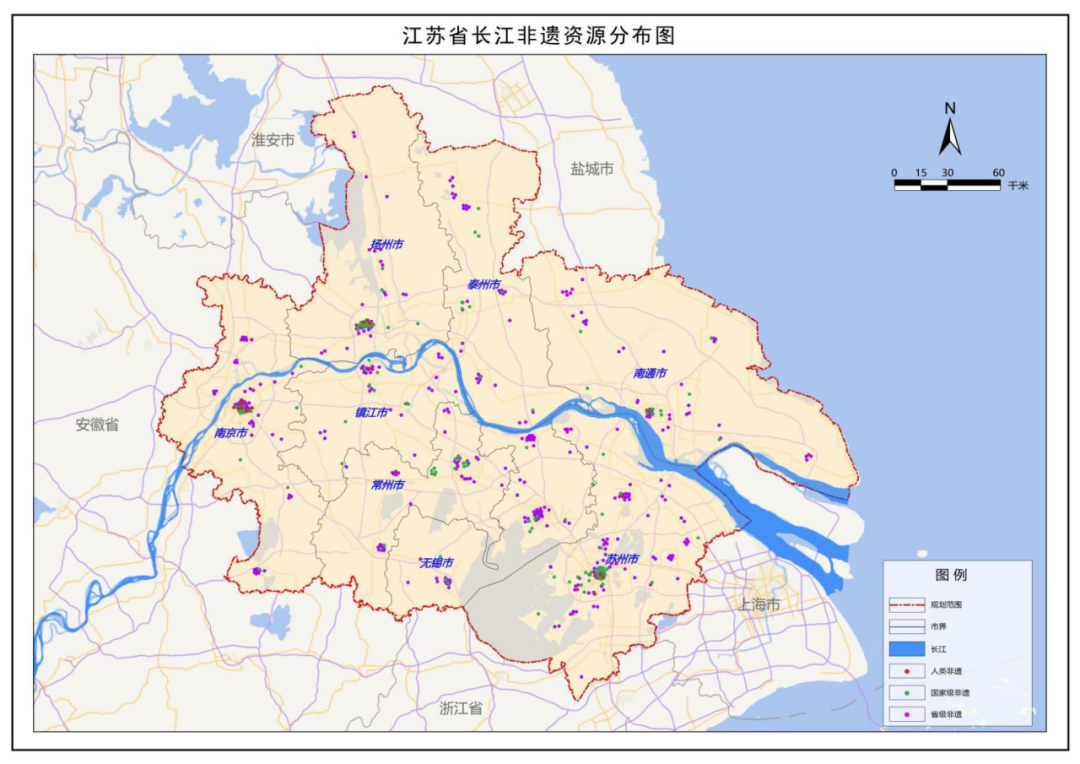Click the 扬州市 city label
Image resolution: width=1080 pixels, height=764 pixels.
[386, 245]
